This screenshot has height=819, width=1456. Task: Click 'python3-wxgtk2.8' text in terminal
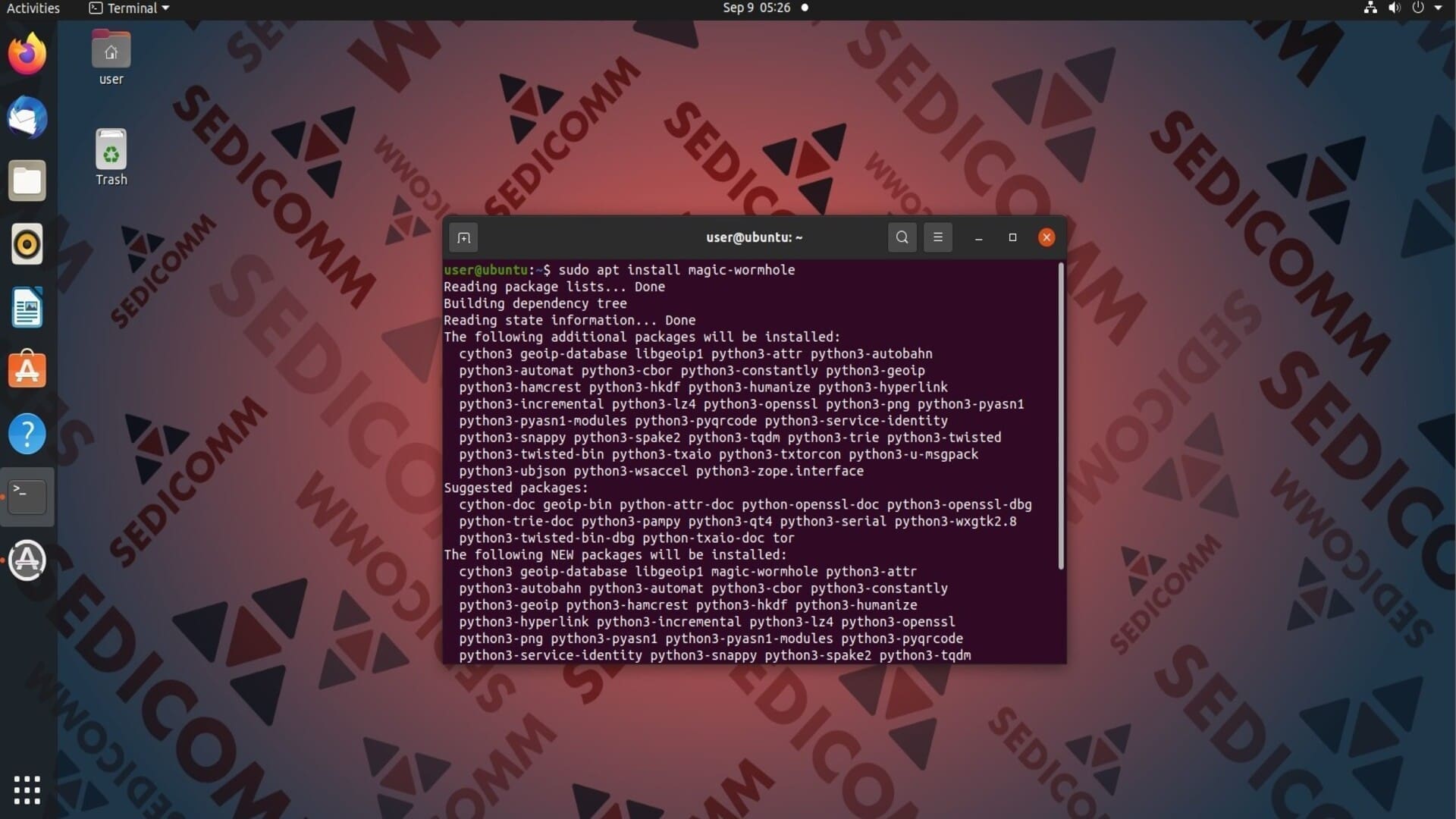(x=955, y=521)
